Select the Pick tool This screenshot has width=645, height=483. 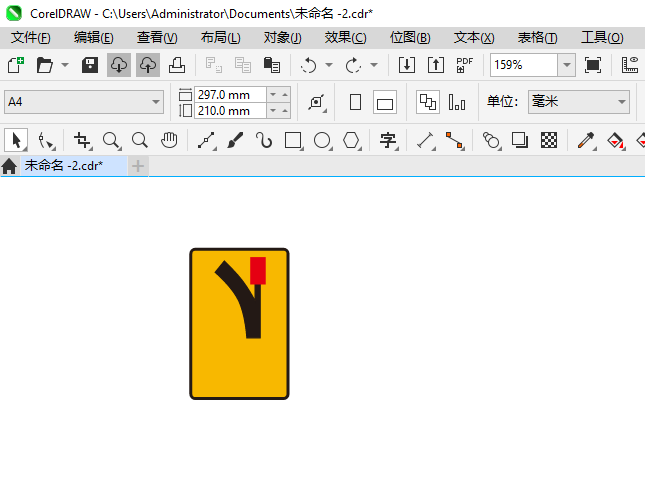(x=16, y=140)
